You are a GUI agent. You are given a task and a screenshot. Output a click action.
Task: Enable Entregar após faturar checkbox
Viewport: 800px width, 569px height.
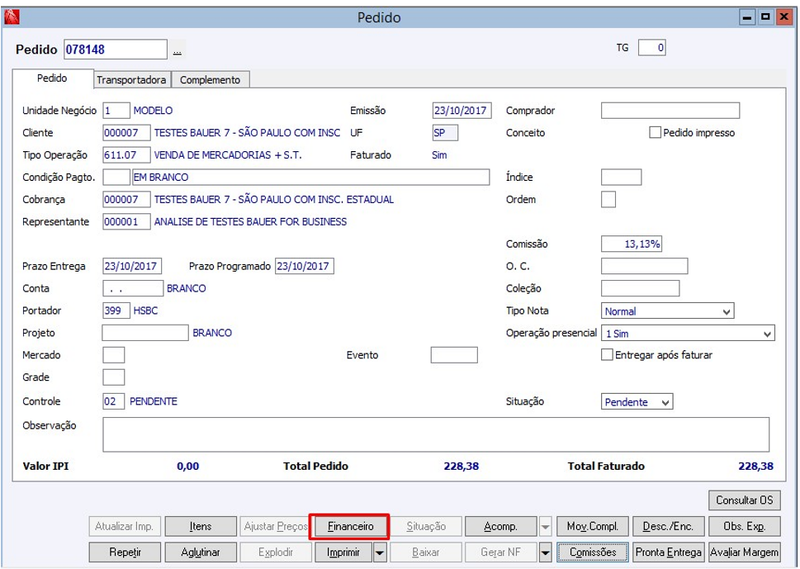tap(607, 355)
